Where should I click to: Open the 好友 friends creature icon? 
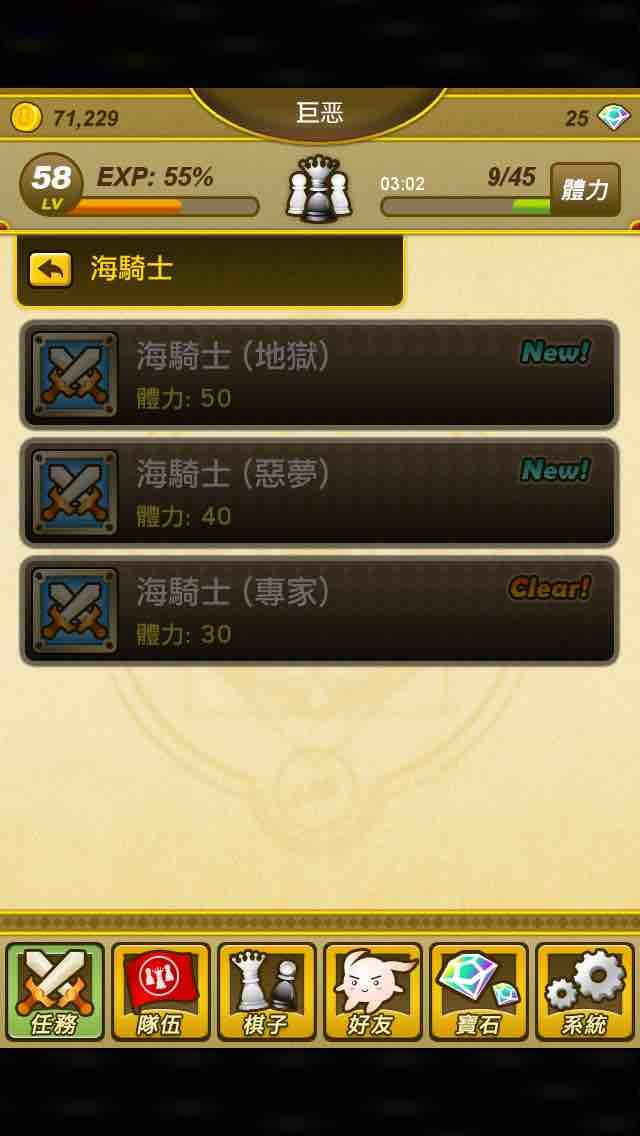[x=373, y=991]
